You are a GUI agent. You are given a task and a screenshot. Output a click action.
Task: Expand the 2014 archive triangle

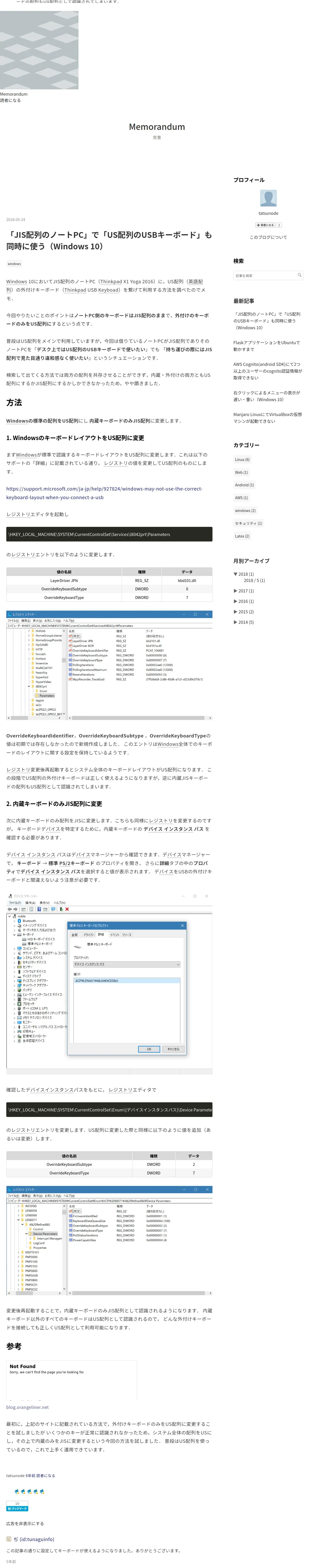(235, 622)
